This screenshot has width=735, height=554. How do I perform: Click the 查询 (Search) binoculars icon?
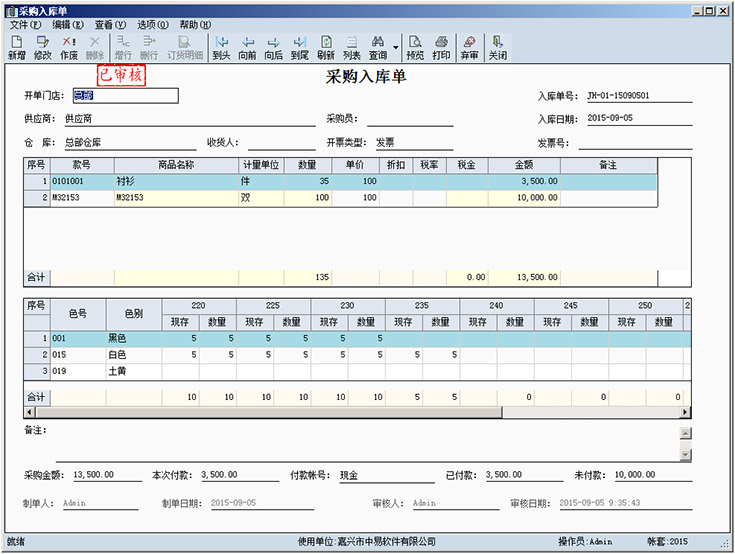pos(378,48)
